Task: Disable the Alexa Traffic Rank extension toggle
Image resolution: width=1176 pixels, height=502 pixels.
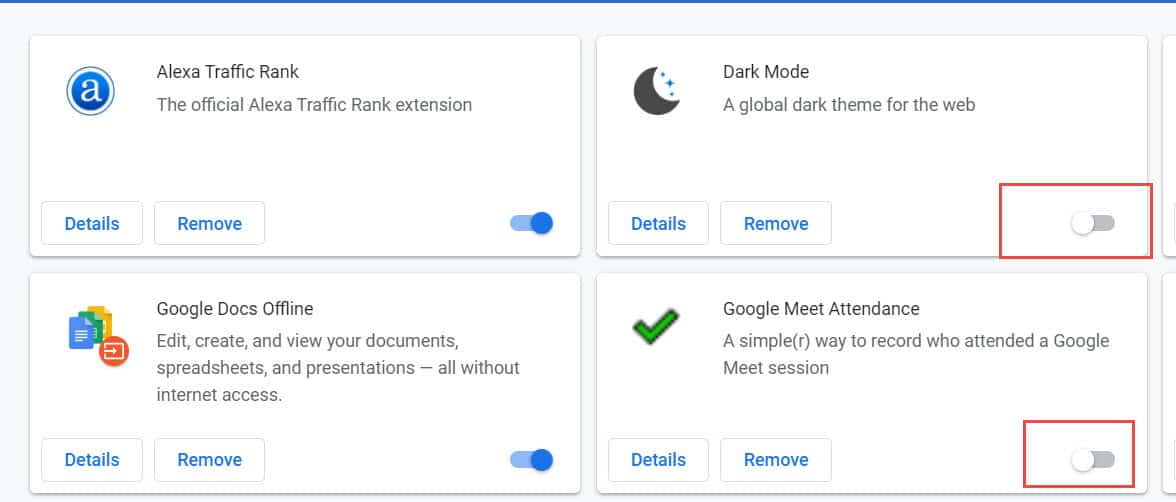Action: (x=532, y=223)
